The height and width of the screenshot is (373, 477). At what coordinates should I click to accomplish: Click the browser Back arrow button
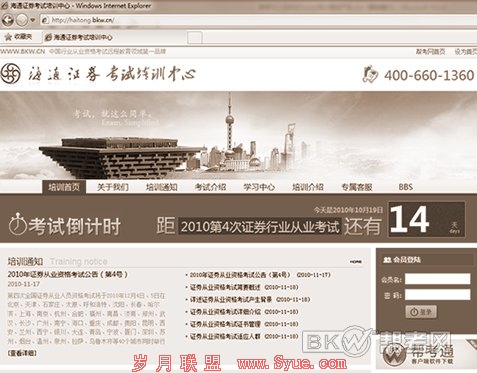point(7,20)
